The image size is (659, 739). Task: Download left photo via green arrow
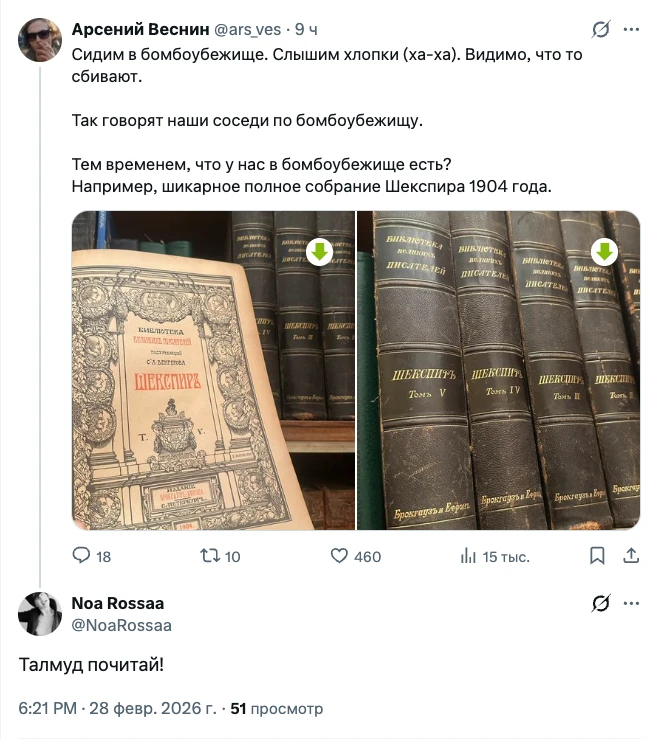coord(320,252)
